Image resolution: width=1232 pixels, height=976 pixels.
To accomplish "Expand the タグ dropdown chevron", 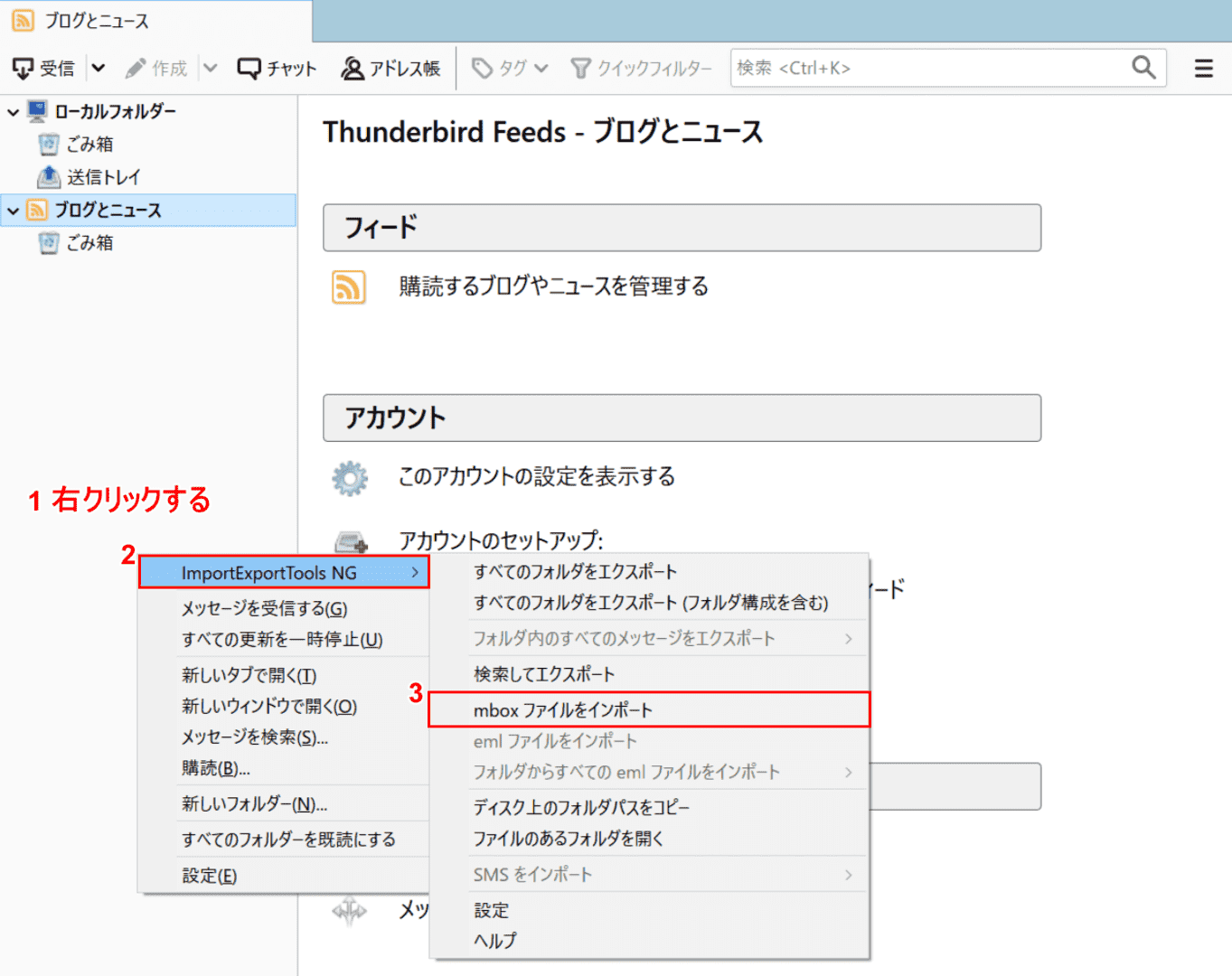I will click(x=541, y=69).
